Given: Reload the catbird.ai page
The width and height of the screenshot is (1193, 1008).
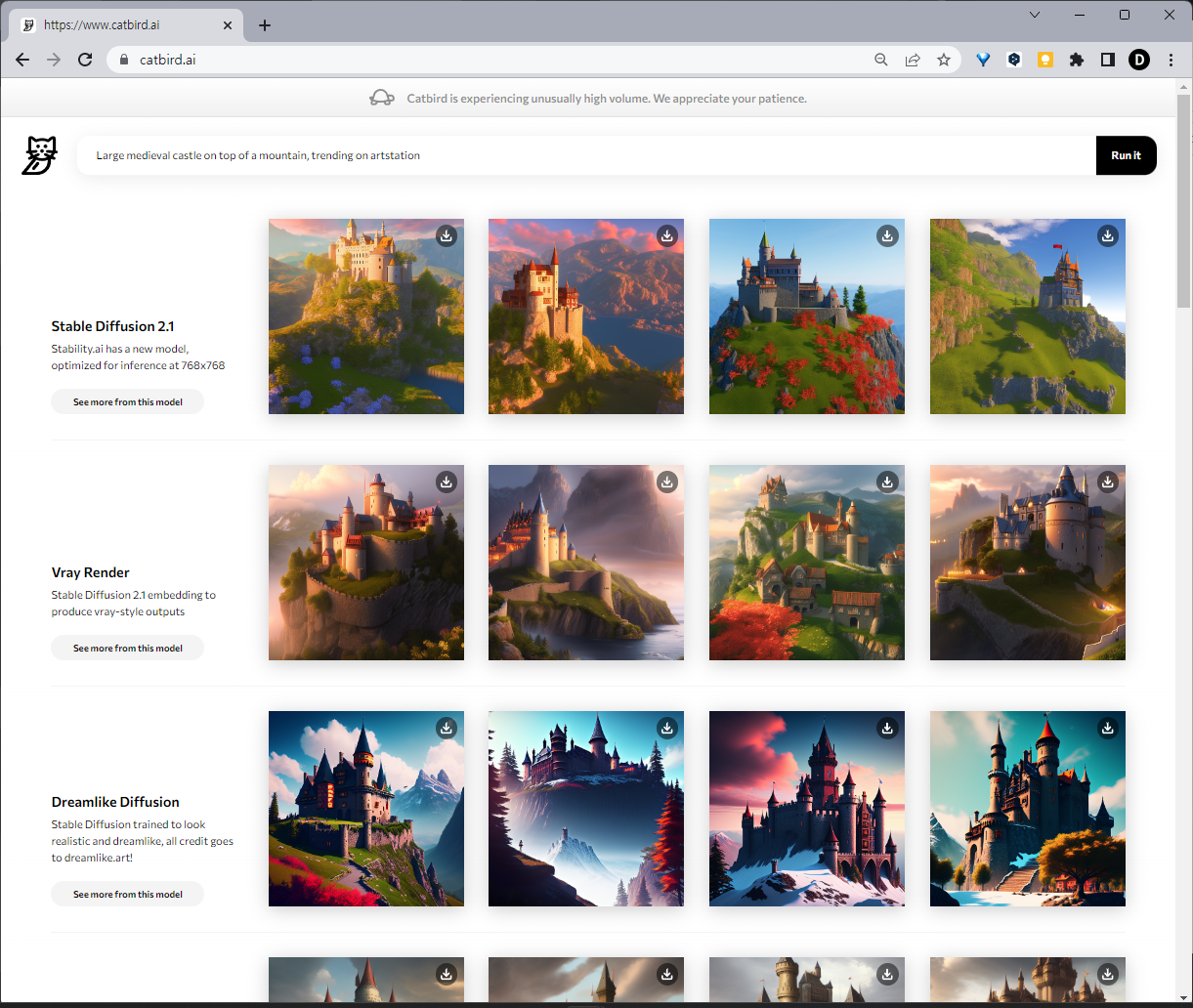Looking at the screenshot, I should tap(85, 60).
